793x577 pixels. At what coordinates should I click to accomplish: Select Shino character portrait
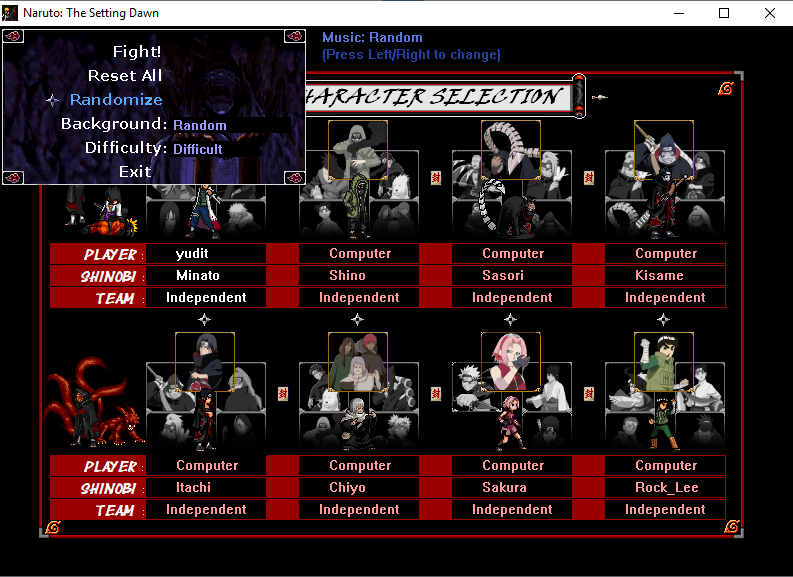[x=358, y=150]
